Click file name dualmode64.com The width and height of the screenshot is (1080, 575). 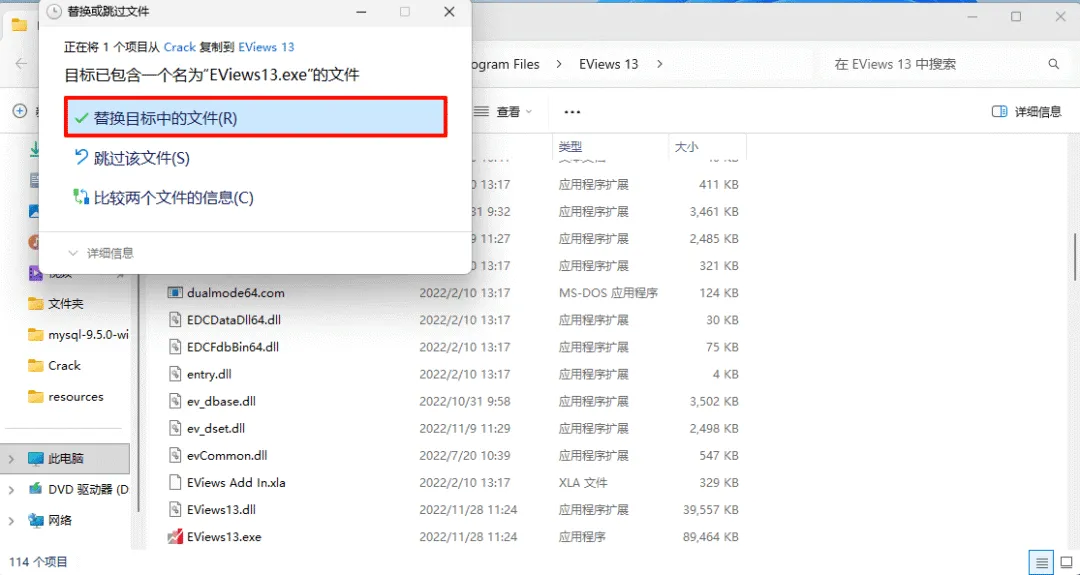(x=236, y=293)
